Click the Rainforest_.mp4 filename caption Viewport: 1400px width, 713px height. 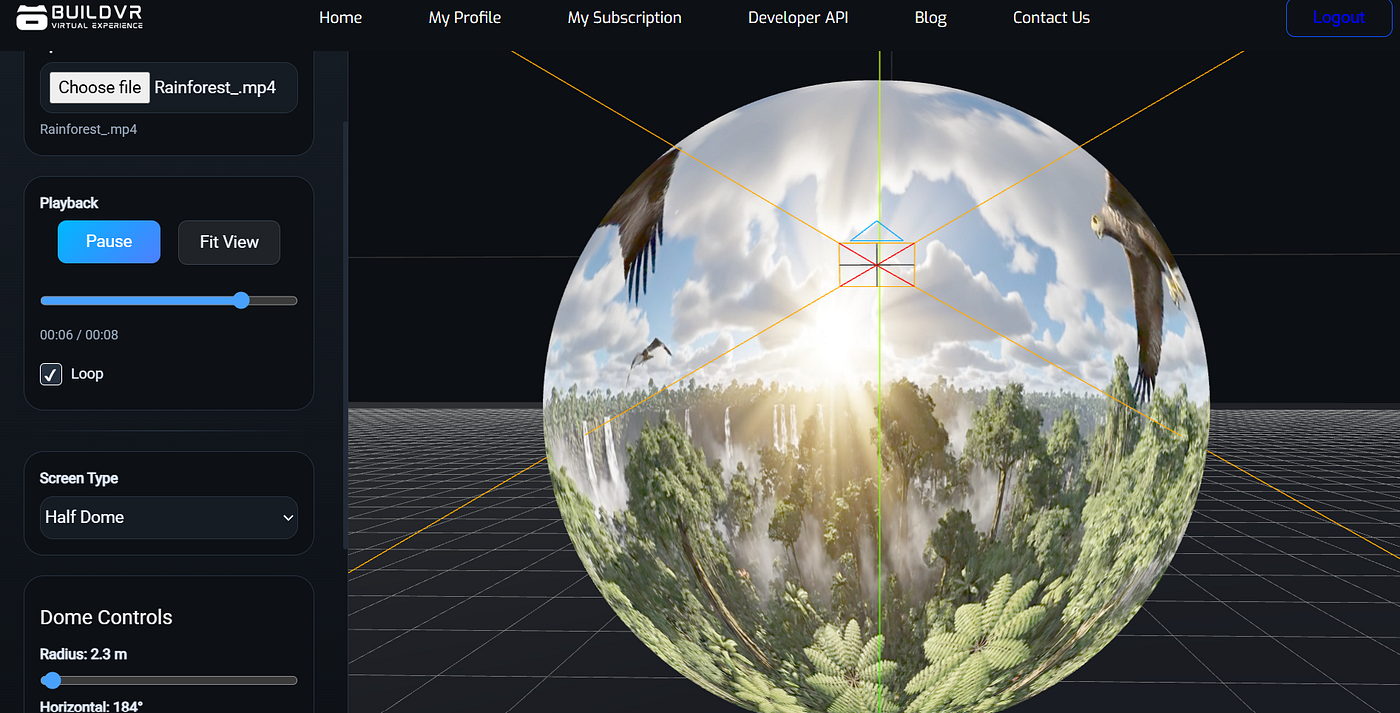pos(88,129)
